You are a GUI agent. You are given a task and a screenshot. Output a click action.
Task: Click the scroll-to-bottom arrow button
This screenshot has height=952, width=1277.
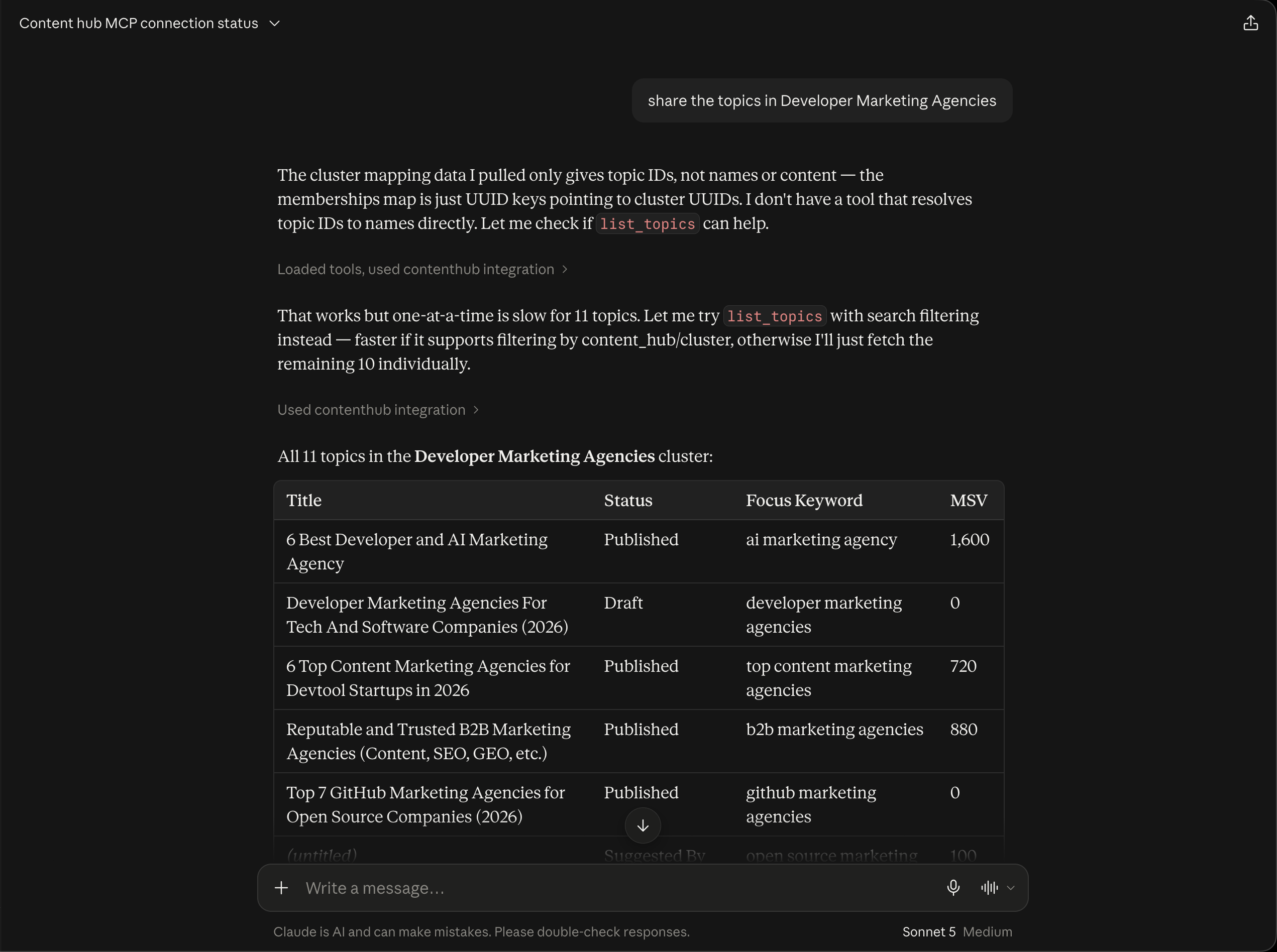[643, 825]
